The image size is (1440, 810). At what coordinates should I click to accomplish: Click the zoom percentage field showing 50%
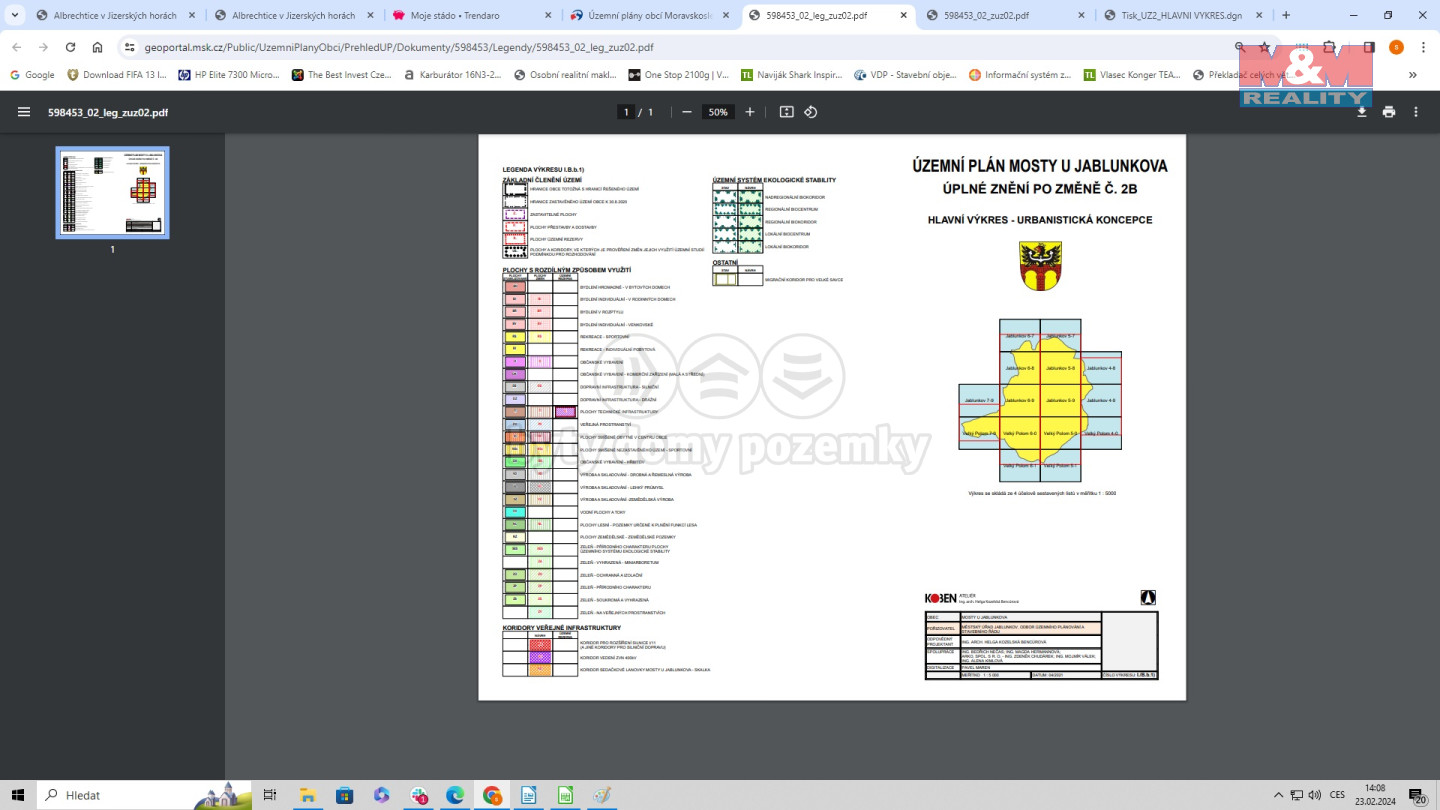[x=718, y=112]
